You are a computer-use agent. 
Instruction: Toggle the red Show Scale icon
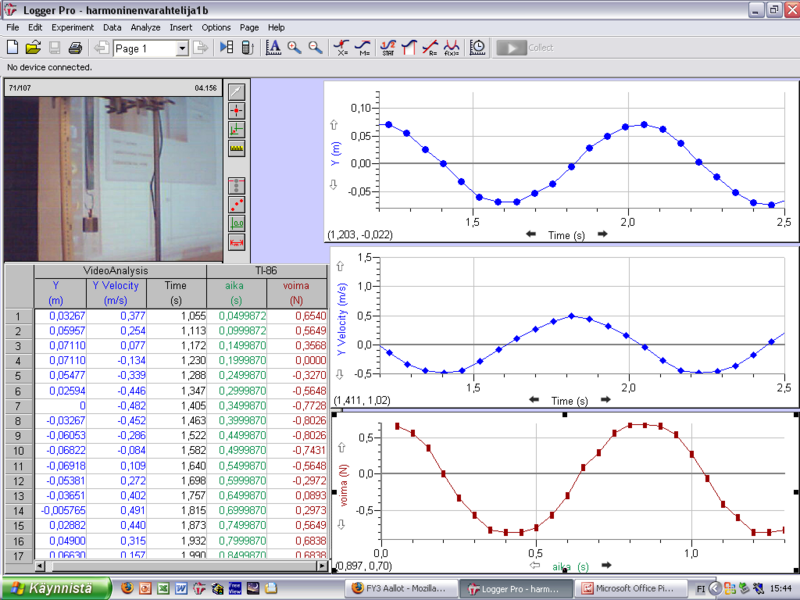click(237, 242)
